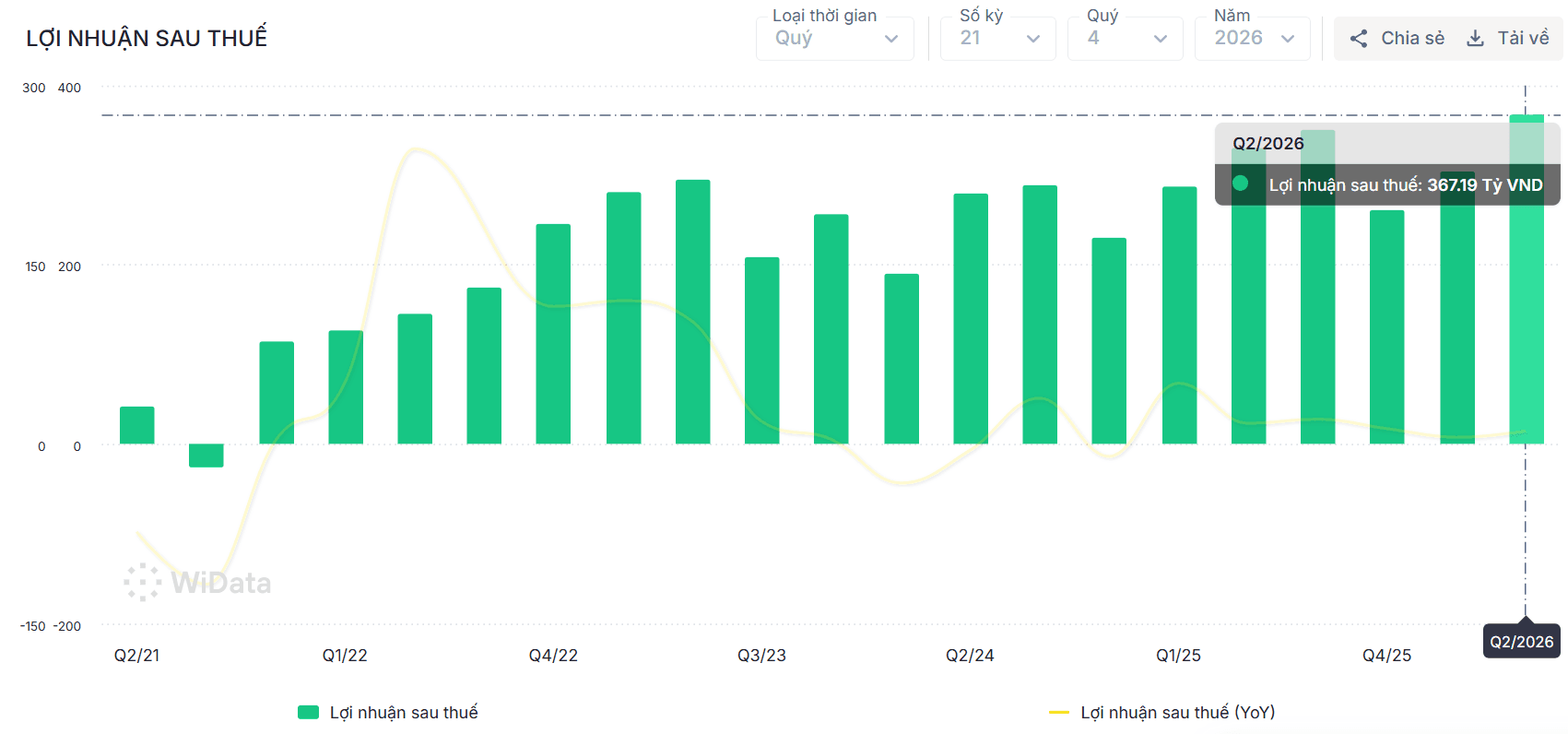This screenshot has height=734, width=1568.
Task: Click the Q2/2026 tooltip header
Action: [x=1268, y=144]
